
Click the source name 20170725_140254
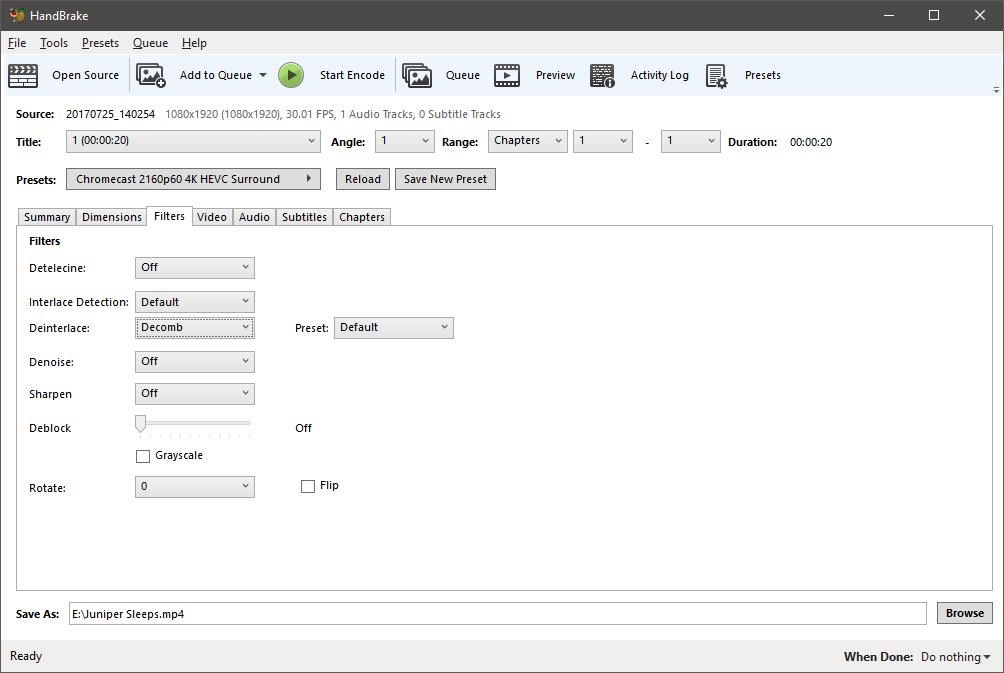(110, 115)
